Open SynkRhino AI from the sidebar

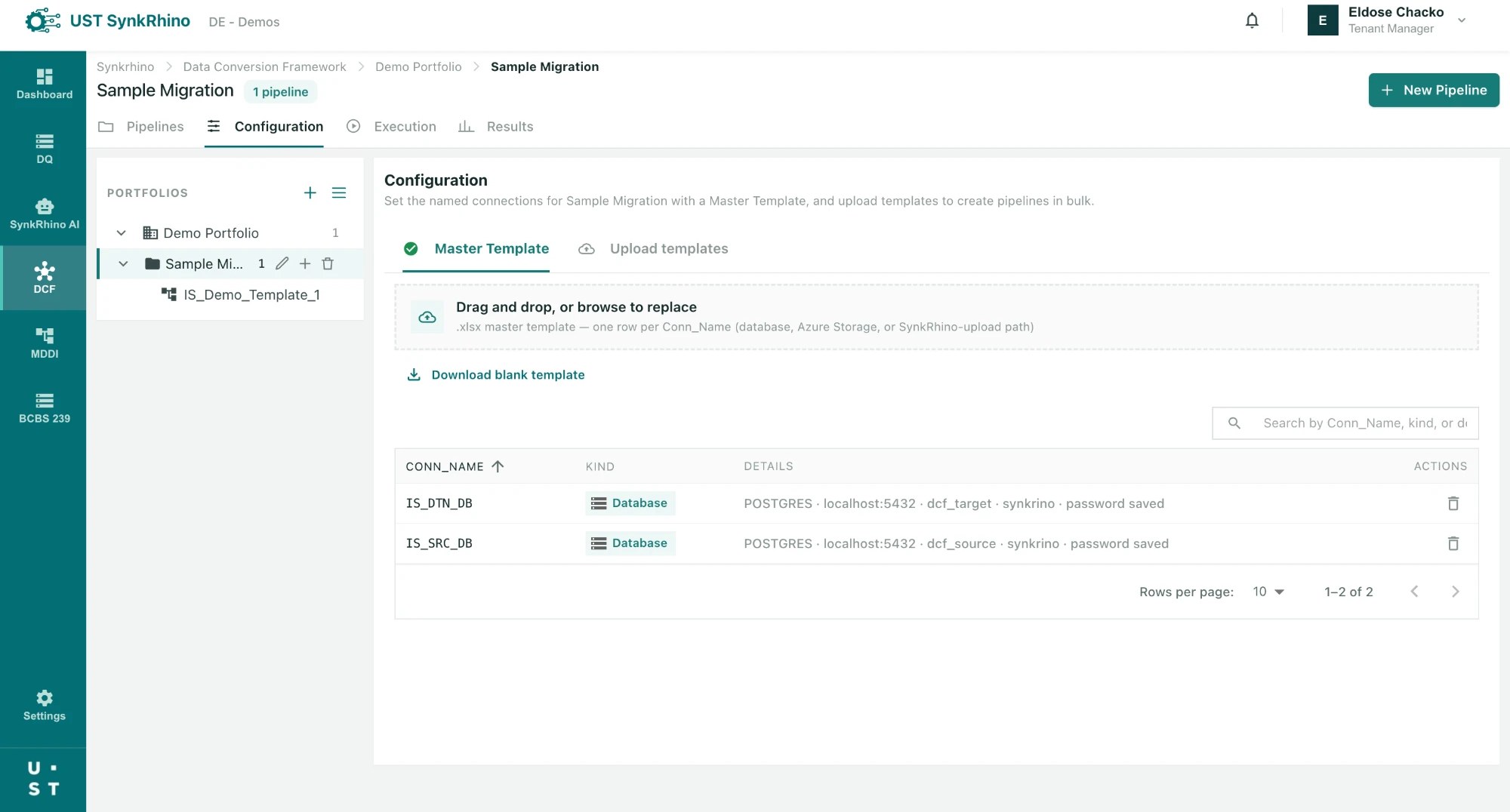click(x=44, y=214)
